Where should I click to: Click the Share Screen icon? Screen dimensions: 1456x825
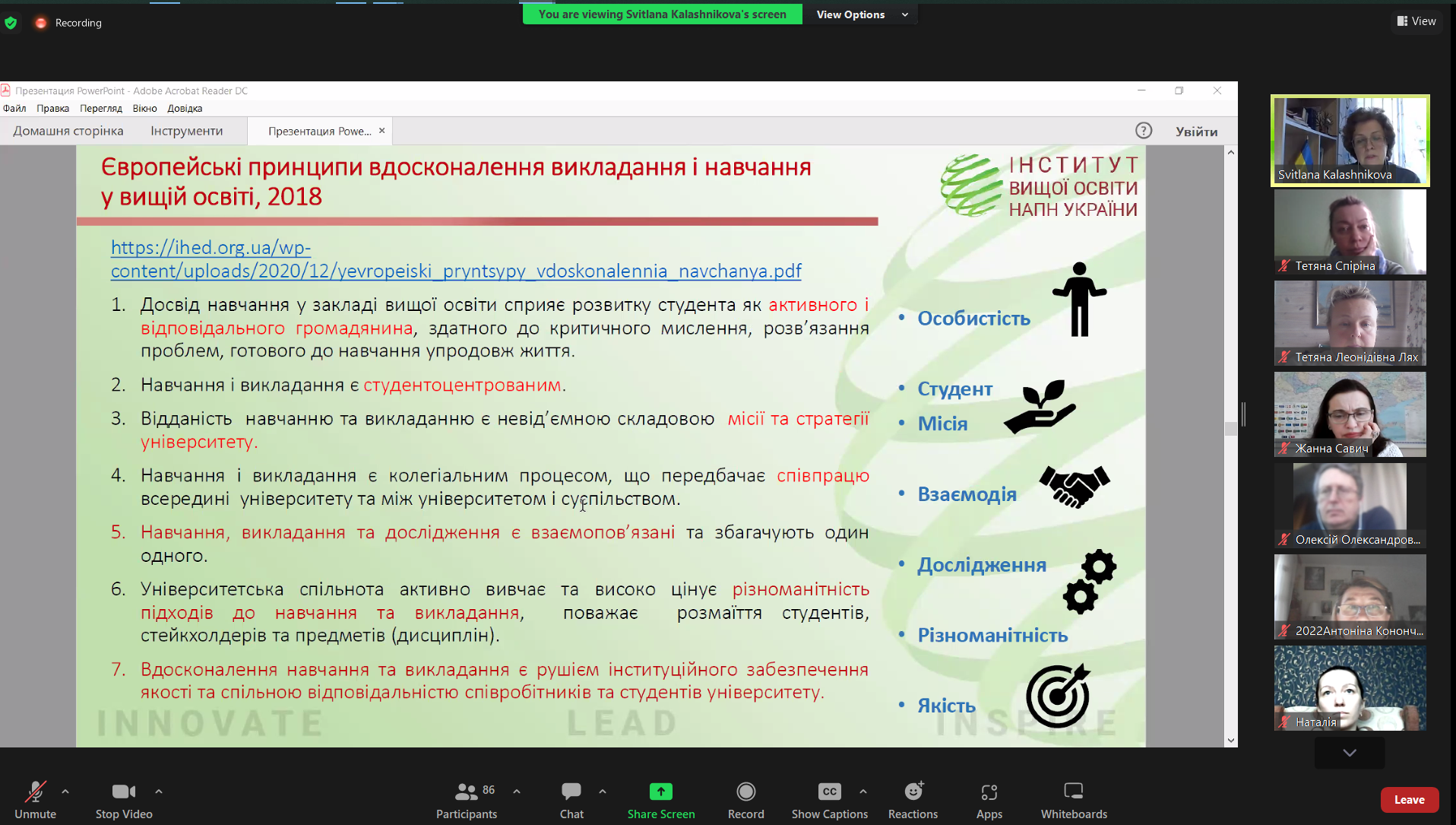[x=660, y=792]
